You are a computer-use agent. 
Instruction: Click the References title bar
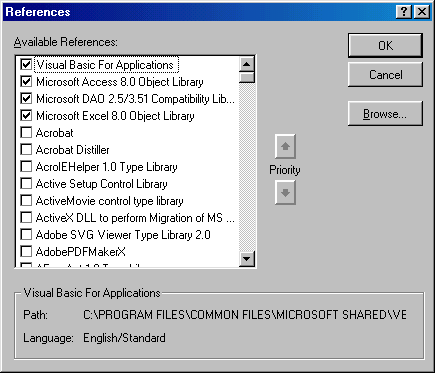point(200,12)
